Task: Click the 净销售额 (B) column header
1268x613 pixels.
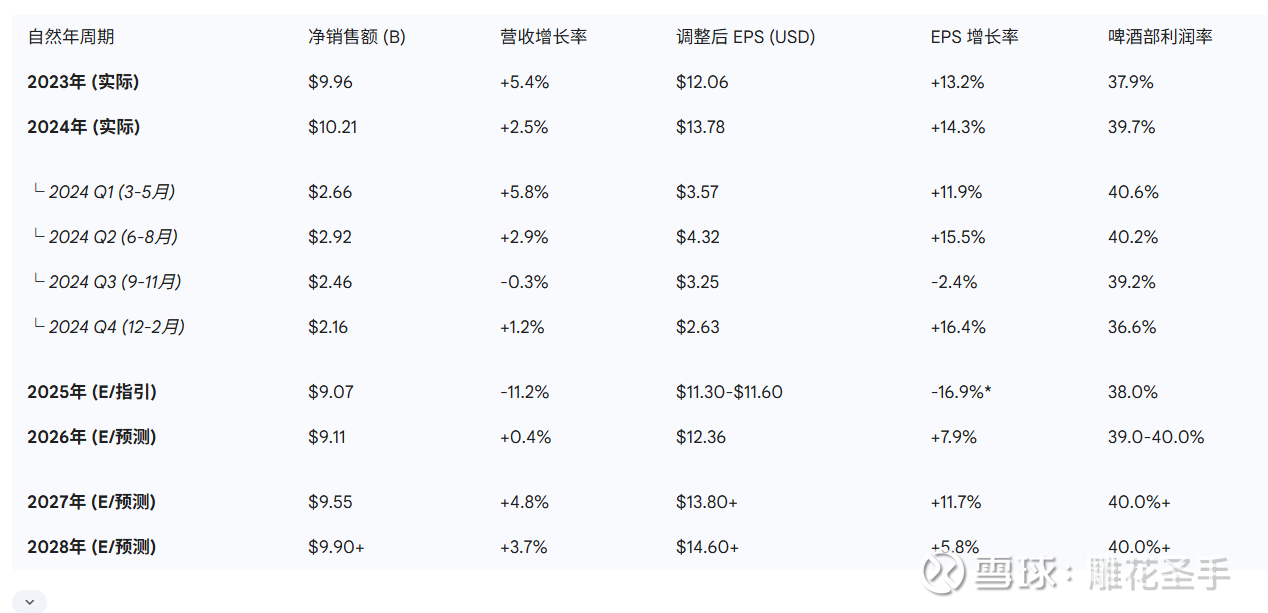Action: tap(357, 37)
